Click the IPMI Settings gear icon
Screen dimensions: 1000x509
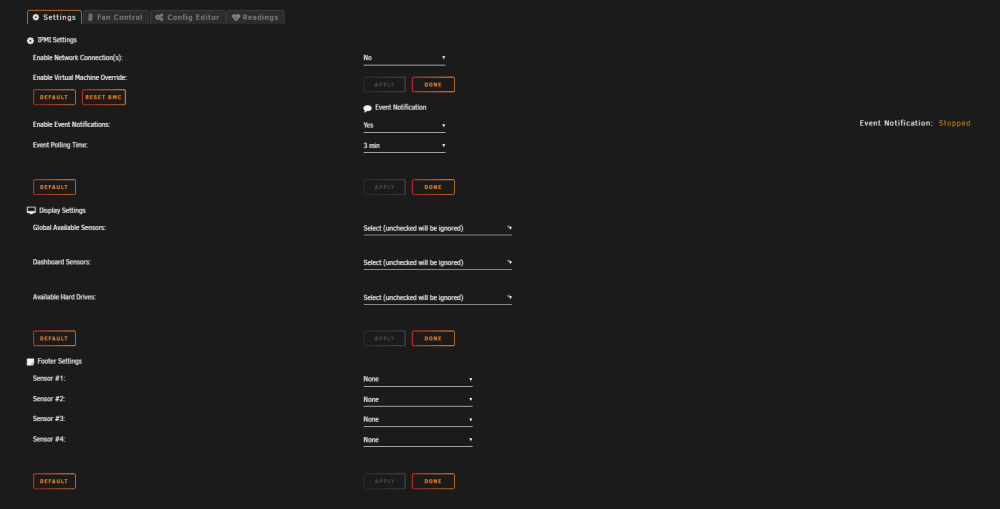(30, 40)
